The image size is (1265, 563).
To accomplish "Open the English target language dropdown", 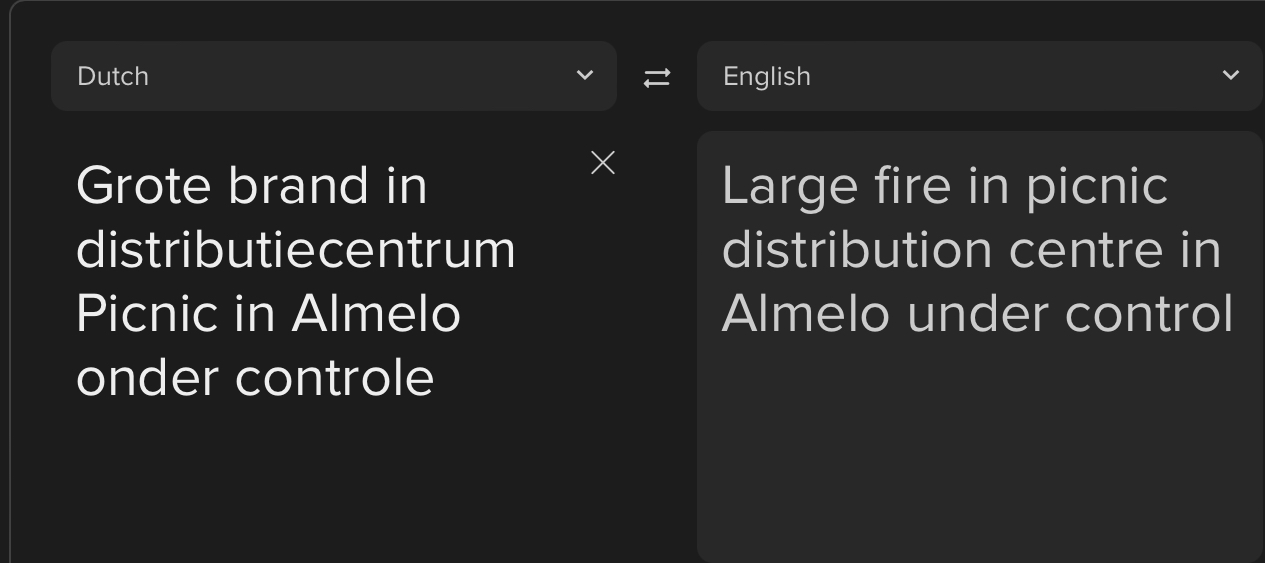I will [980, 76].
